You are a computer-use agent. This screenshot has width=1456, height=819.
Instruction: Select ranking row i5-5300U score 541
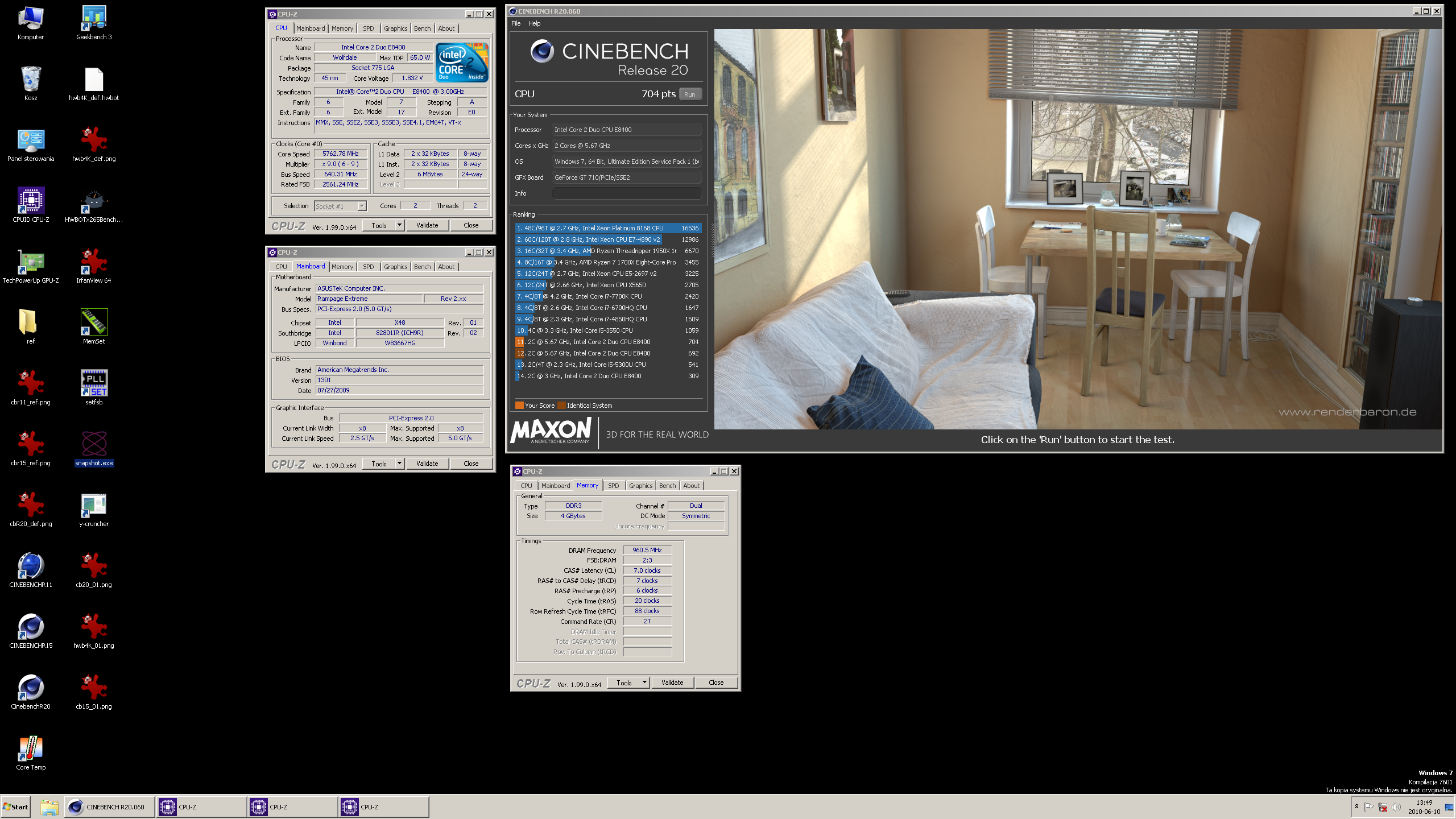pos(608,365)
